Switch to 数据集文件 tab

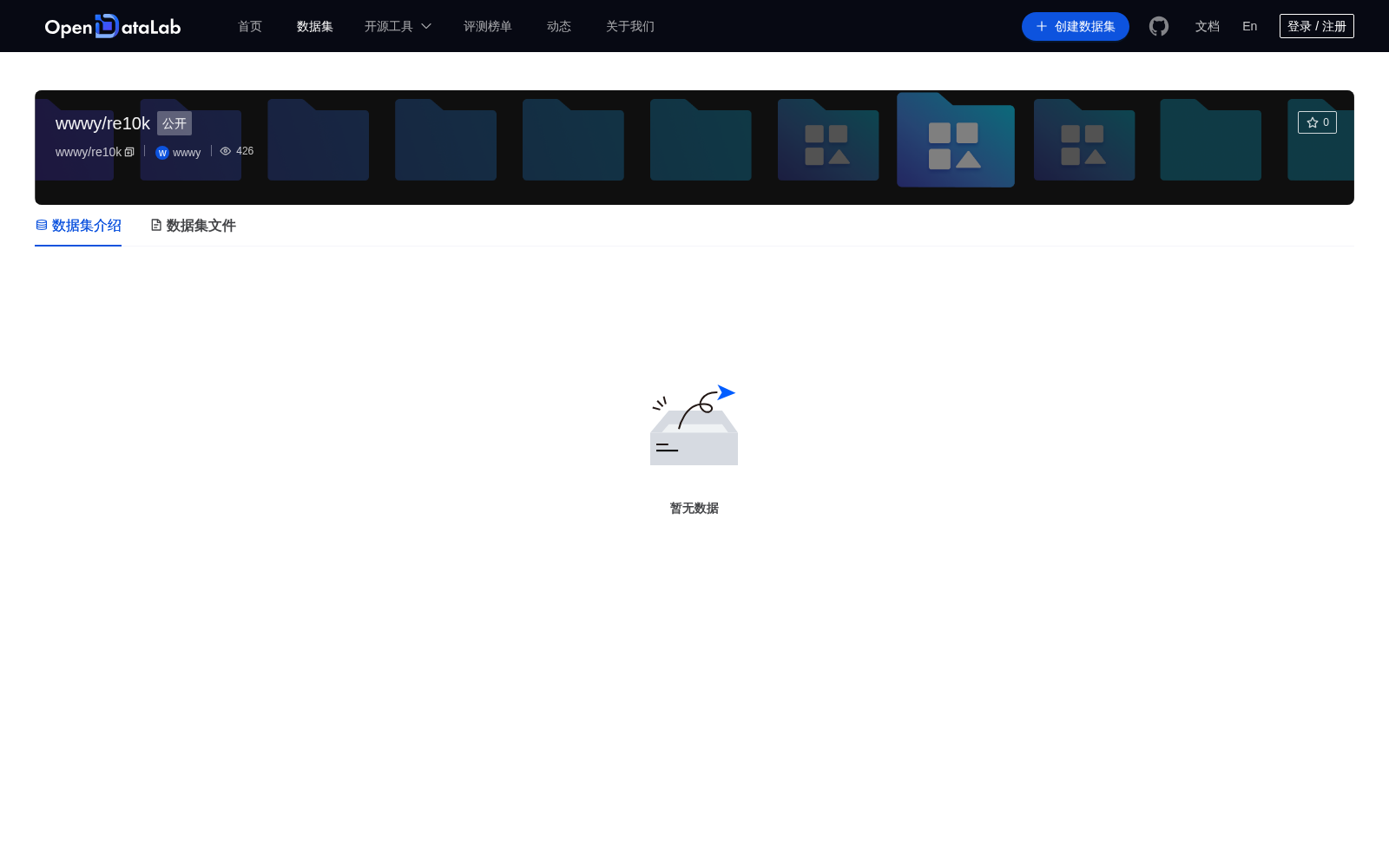pyautogui.click(x=193, y=226)
